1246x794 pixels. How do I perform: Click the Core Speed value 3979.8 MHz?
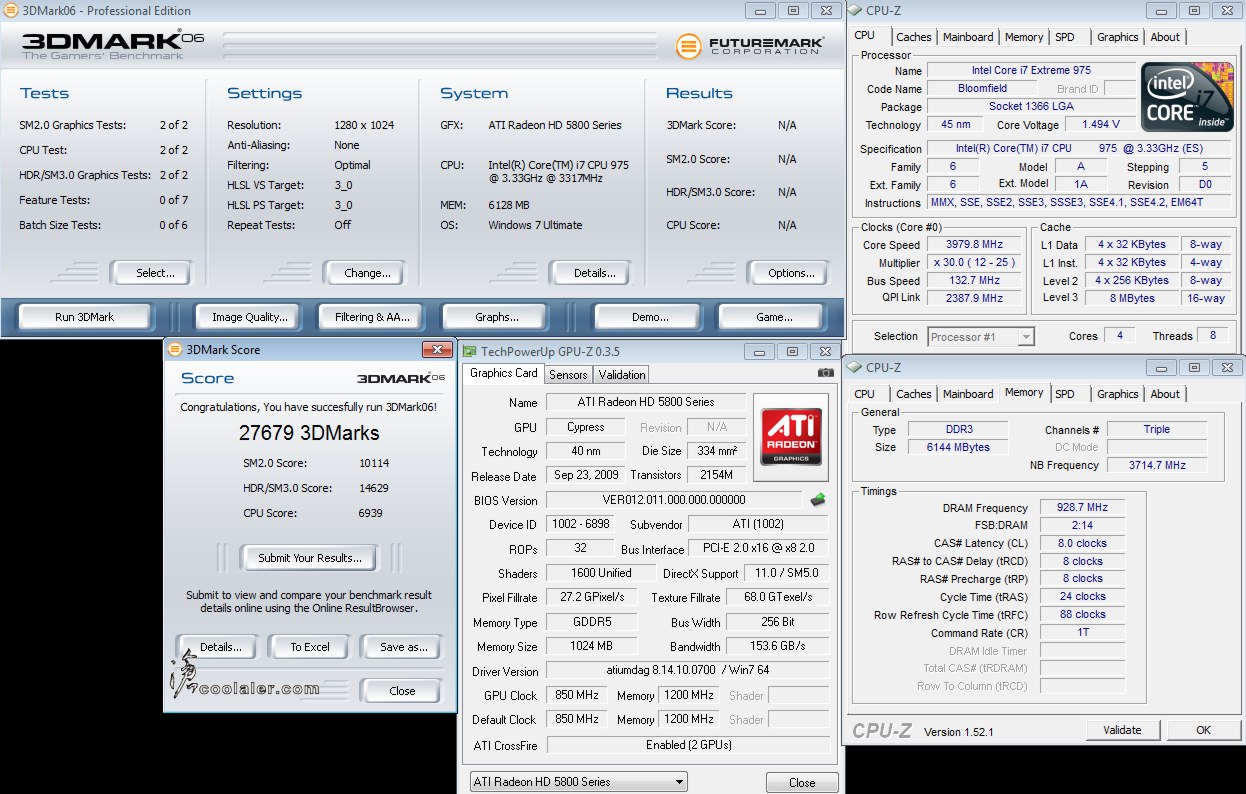click(x=974, y=244)
